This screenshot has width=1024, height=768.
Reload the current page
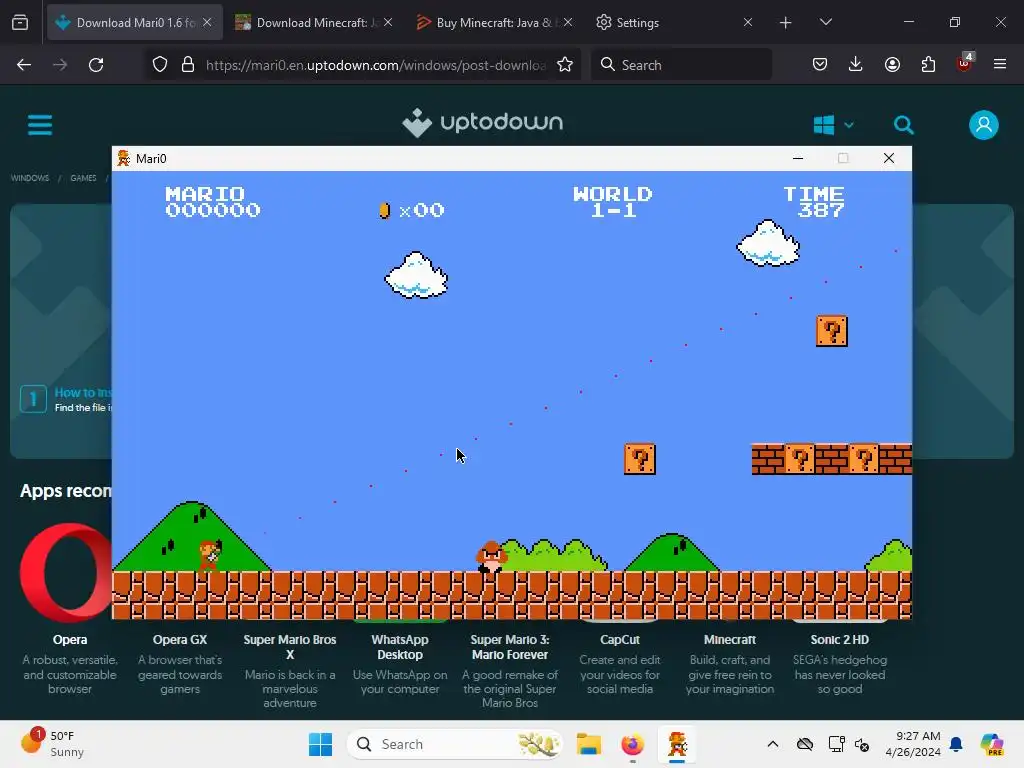(96, 65)
